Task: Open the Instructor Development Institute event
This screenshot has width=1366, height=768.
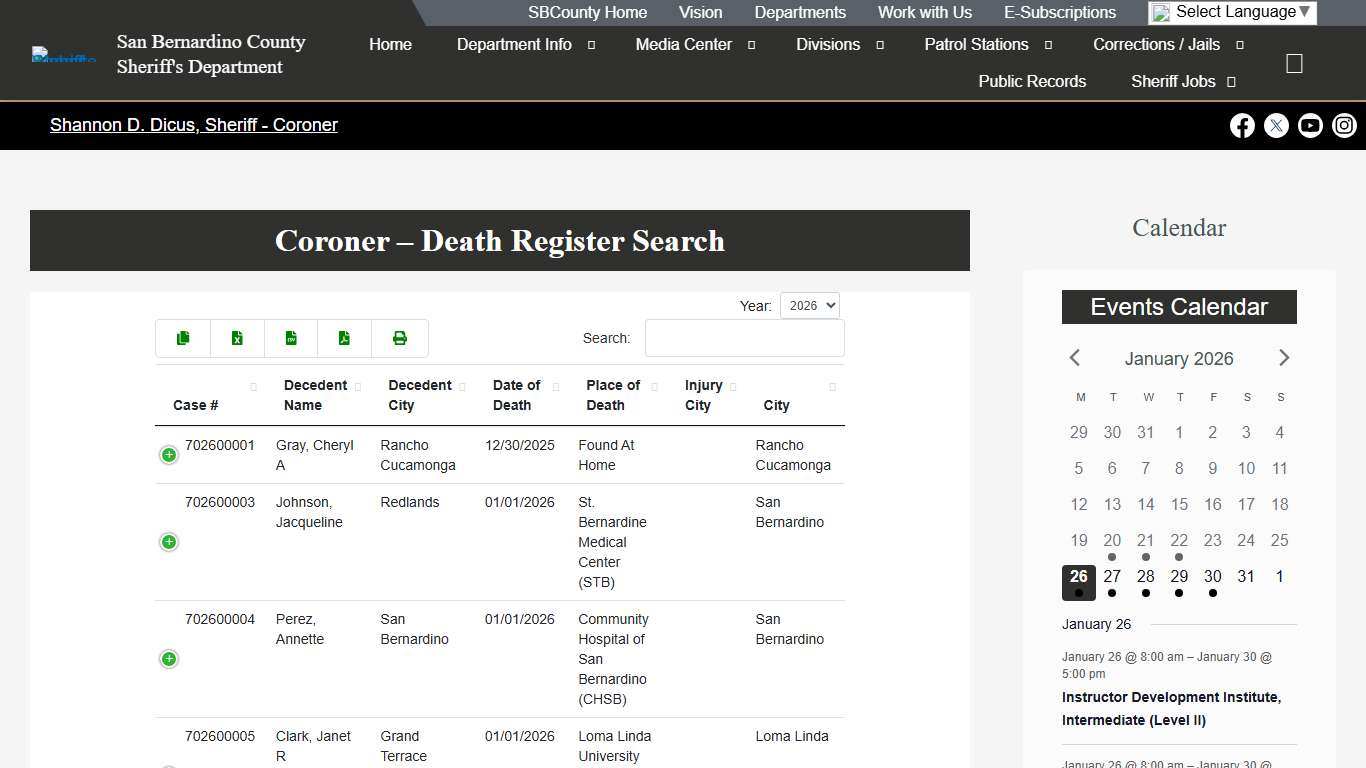Action: click(1171, 708)
